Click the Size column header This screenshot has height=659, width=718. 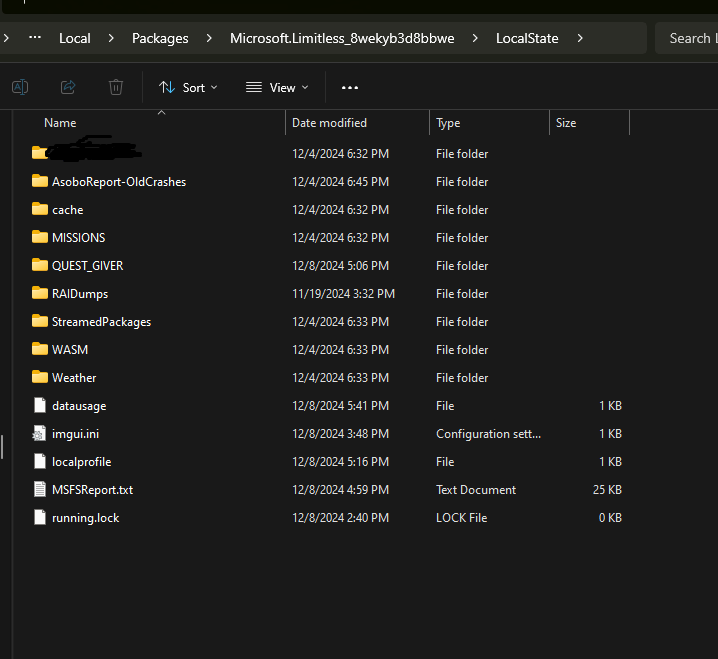[566, 123]
